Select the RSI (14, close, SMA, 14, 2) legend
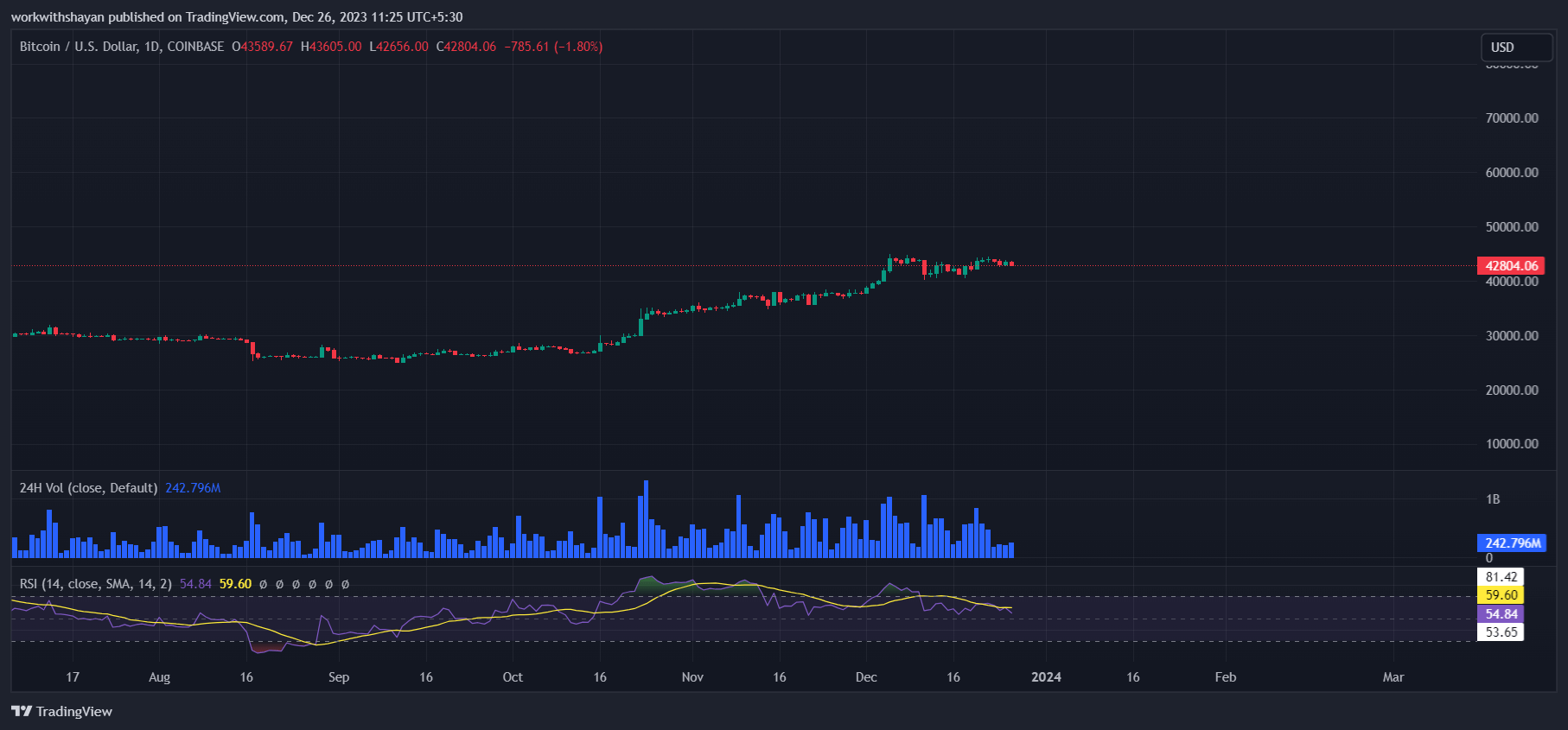The image size is (1568, 730). coord(95,584)
